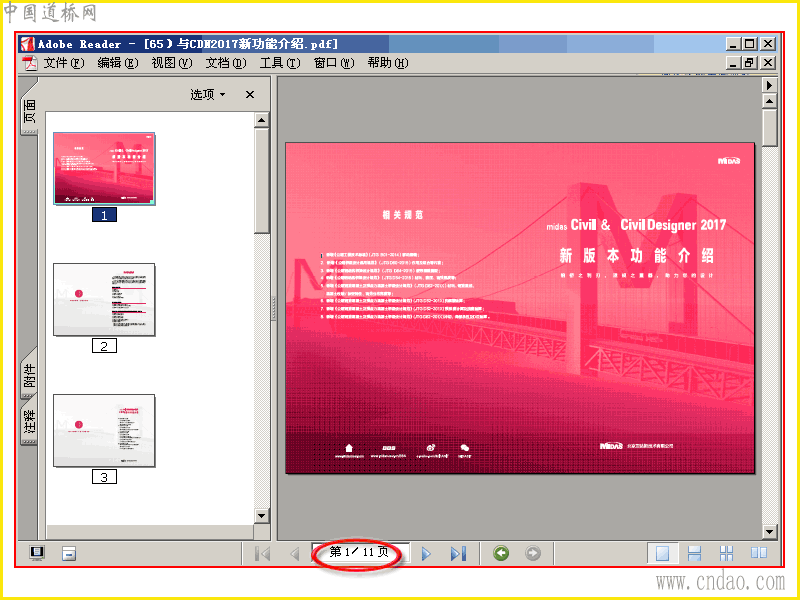Select page 1 thumbnail
Viewport: 800px width, 600px height.
tap(104, 169)
